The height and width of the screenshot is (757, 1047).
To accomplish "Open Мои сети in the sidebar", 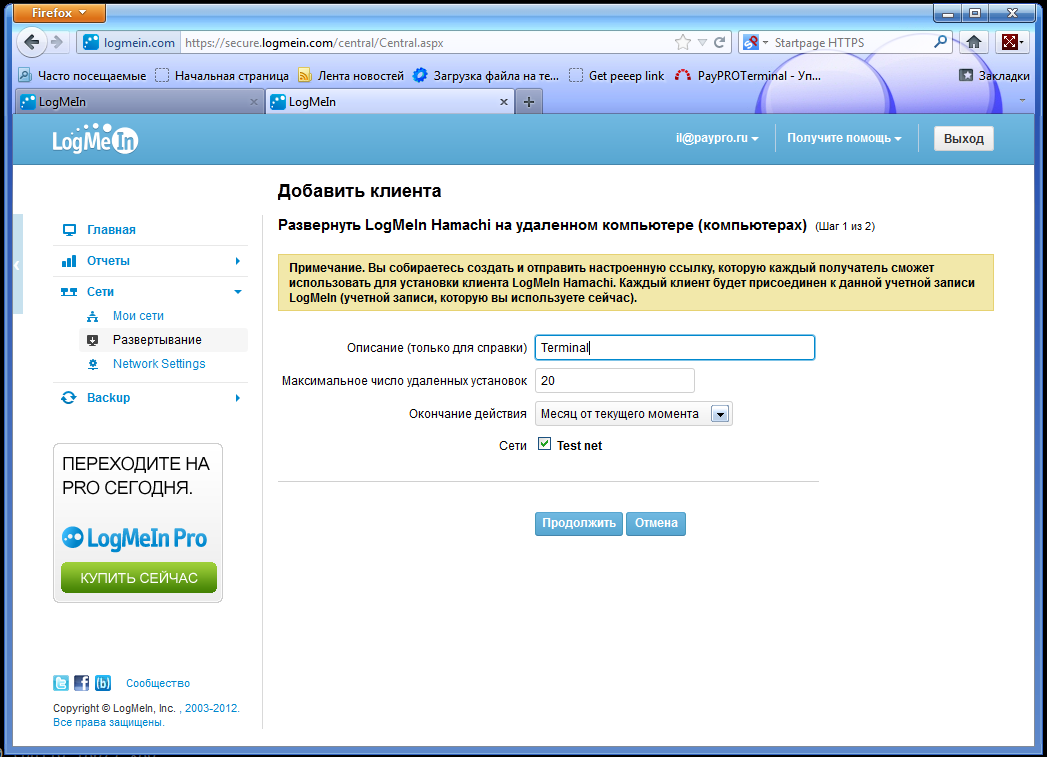I will (x=138, y=316).
